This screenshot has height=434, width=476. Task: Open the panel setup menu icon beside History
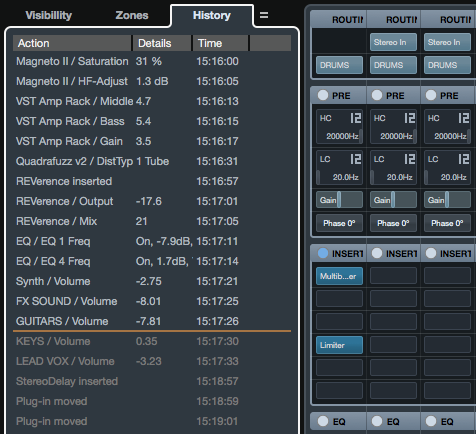264,15
